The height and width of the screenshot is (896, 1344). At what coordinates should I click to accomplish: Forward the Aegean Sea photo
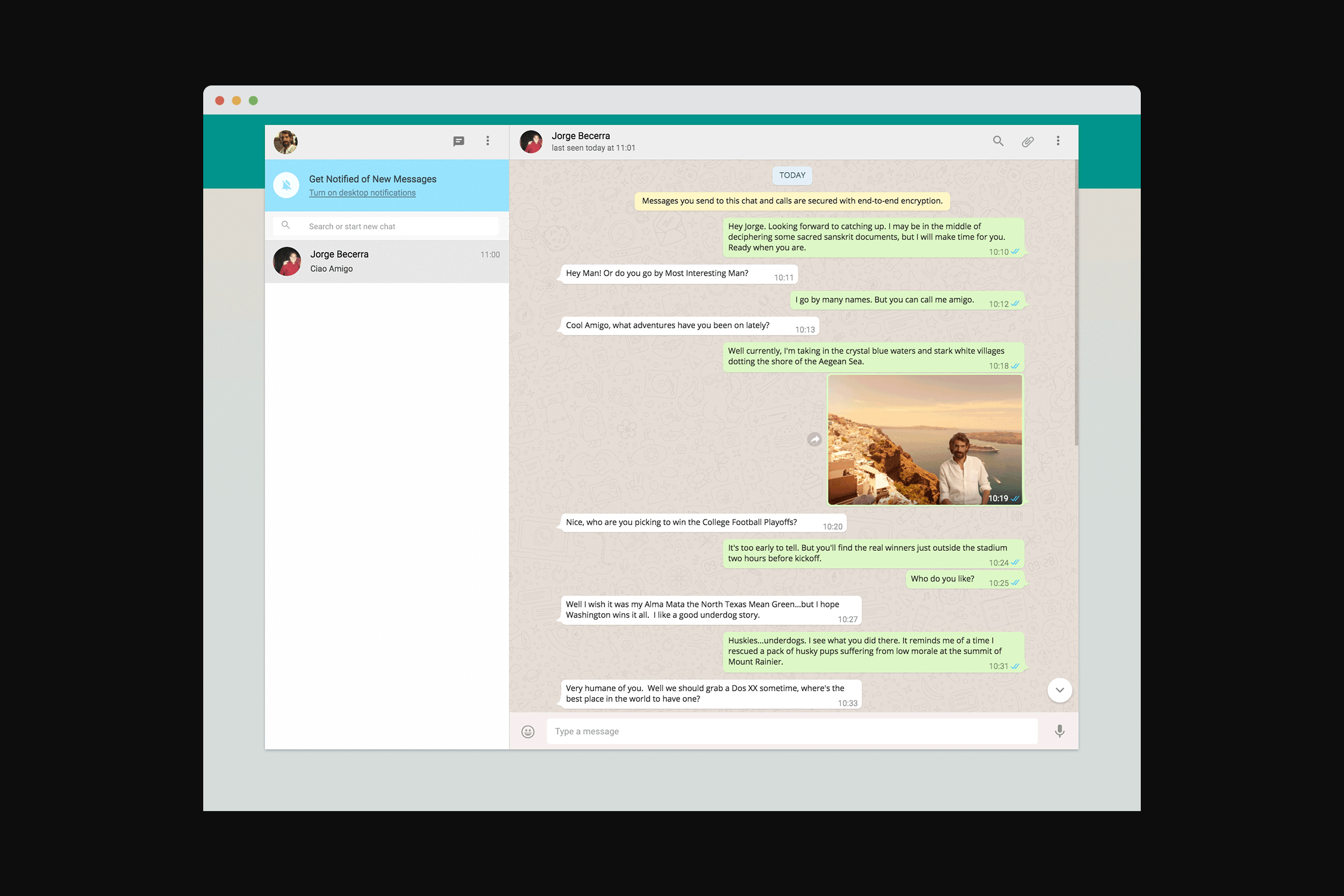pos(814,440)
